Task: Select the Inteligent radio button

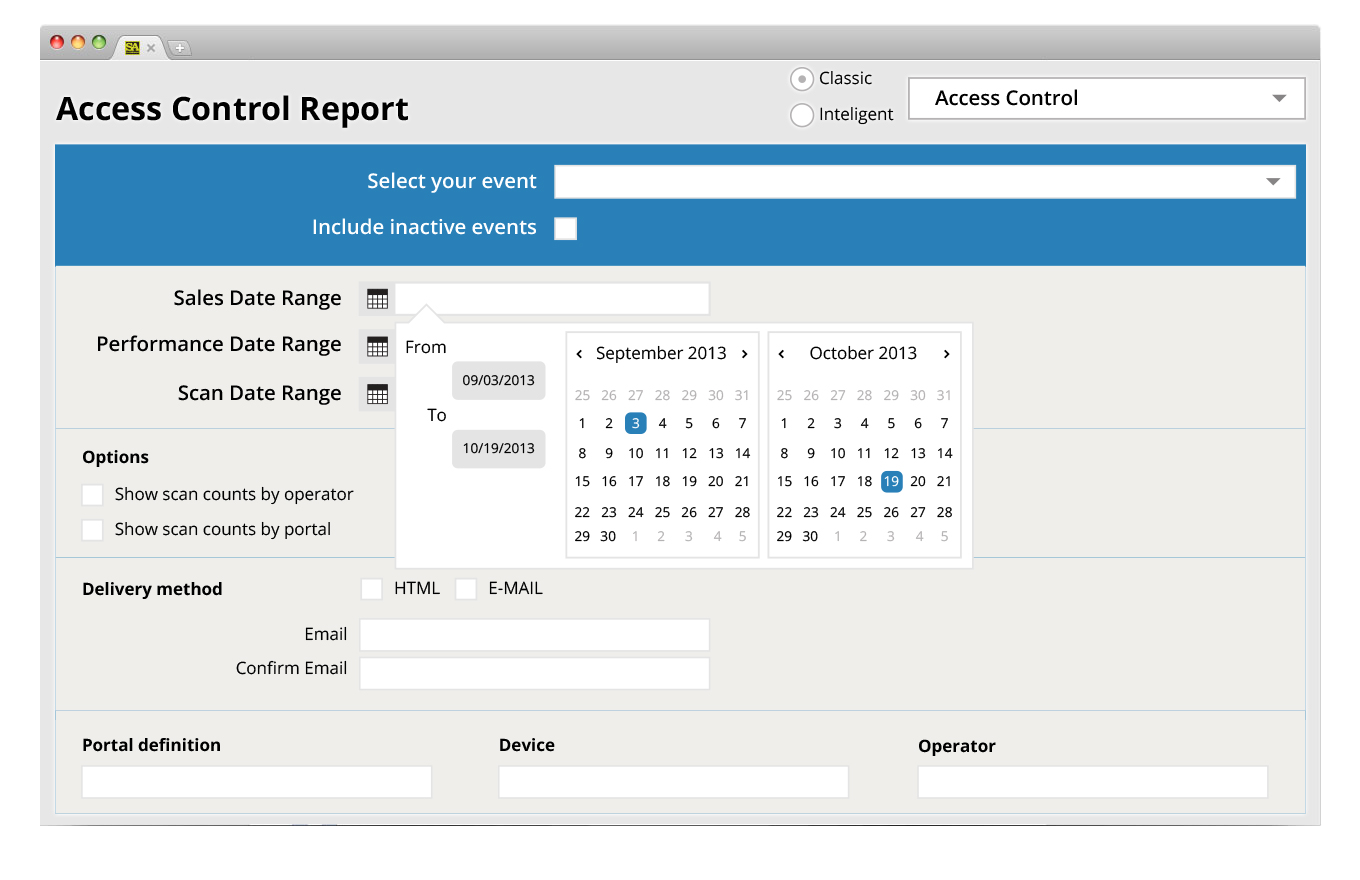Action: coord(802,115)
